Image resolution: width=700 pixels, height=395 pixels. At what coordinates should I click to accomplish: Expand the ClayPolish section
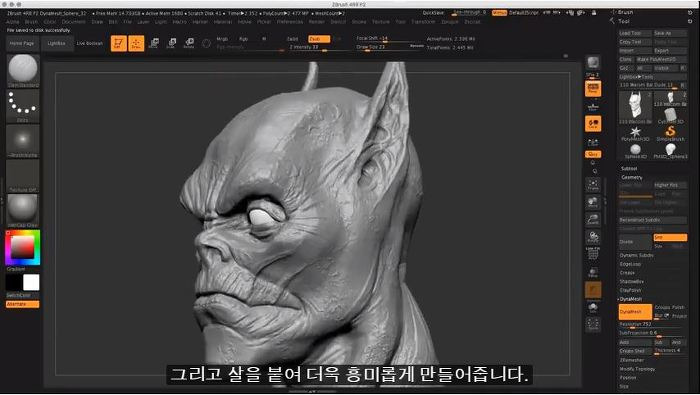pyautogui.click(x=630, y=290)
